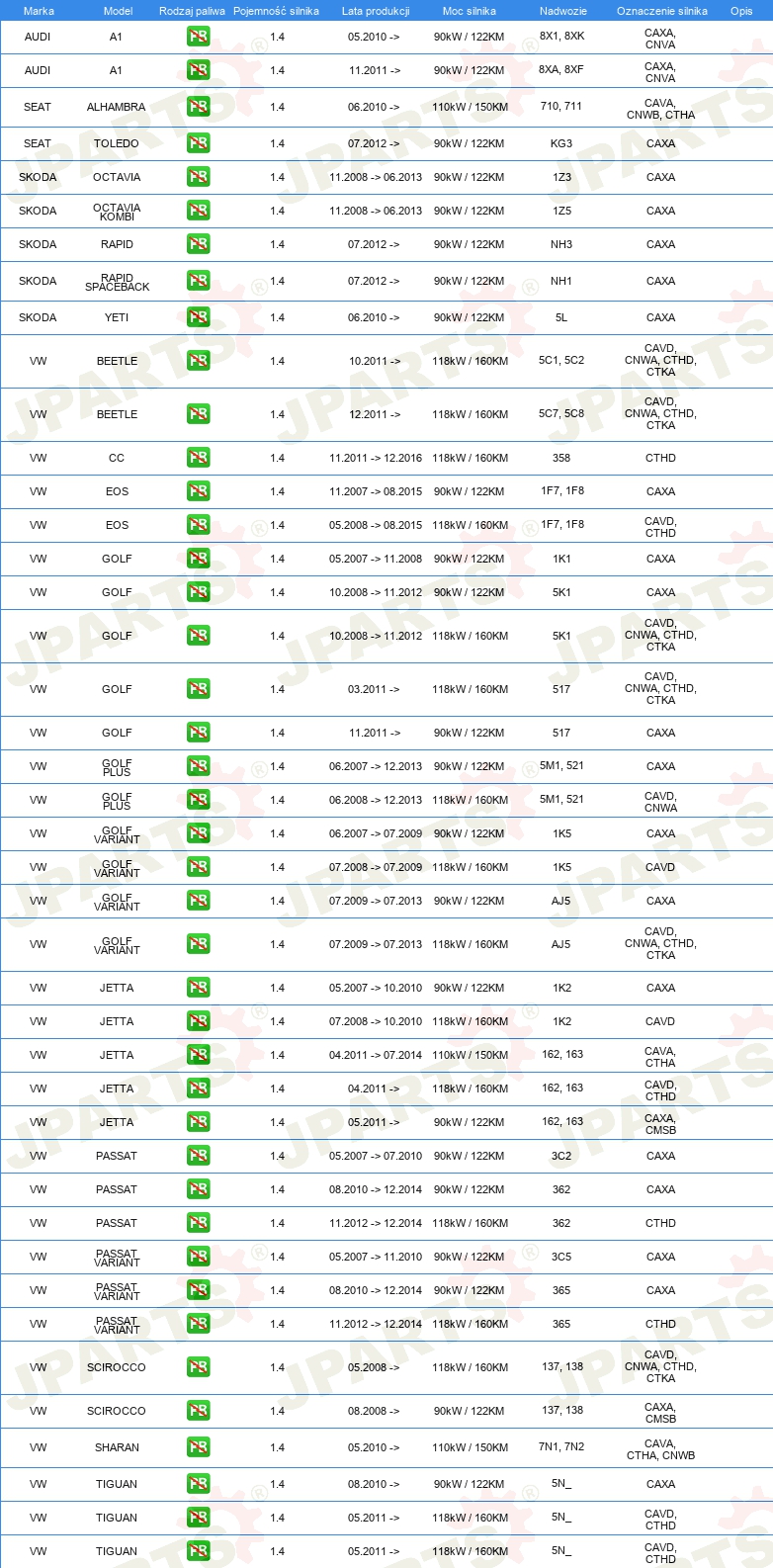Click petrol fuel icon in SEAT TOLEDO row

198,143
